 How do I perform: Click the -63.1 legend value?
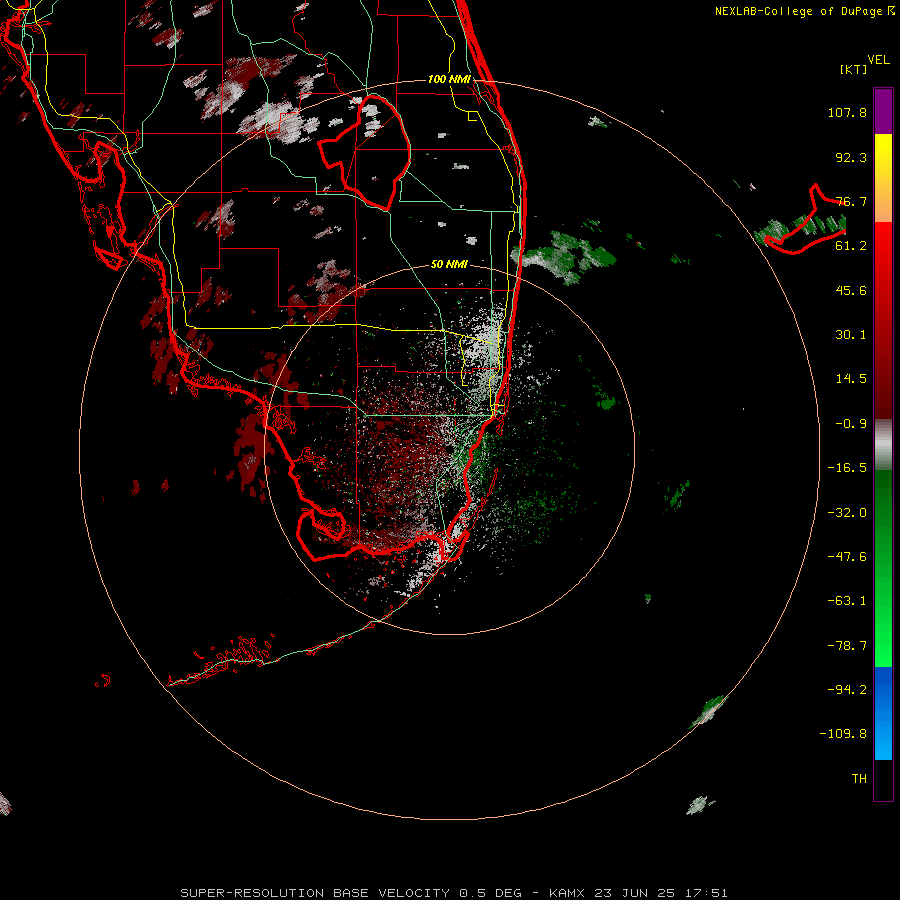pos(847,601)
